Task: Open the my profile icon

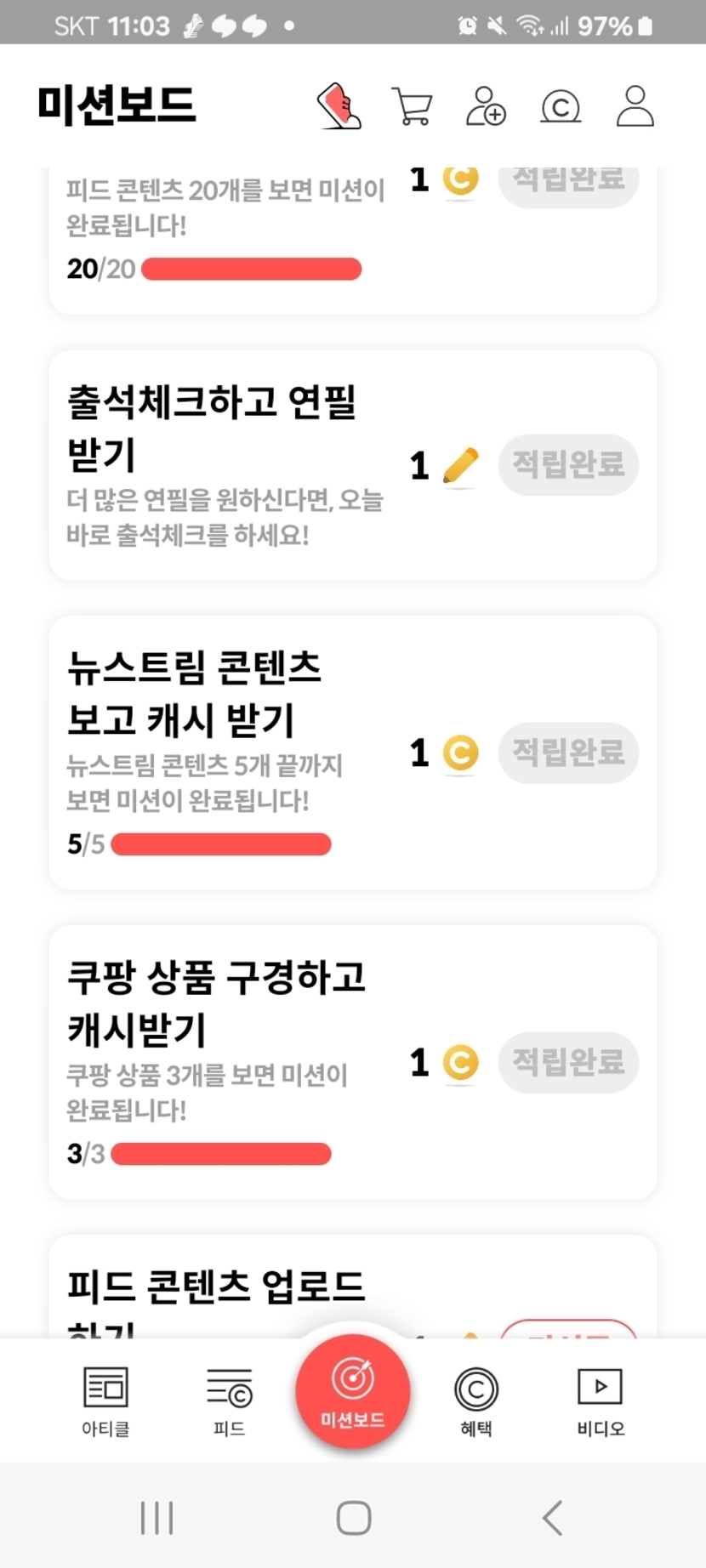Action: pyautogui.click(x=635, y=106)
